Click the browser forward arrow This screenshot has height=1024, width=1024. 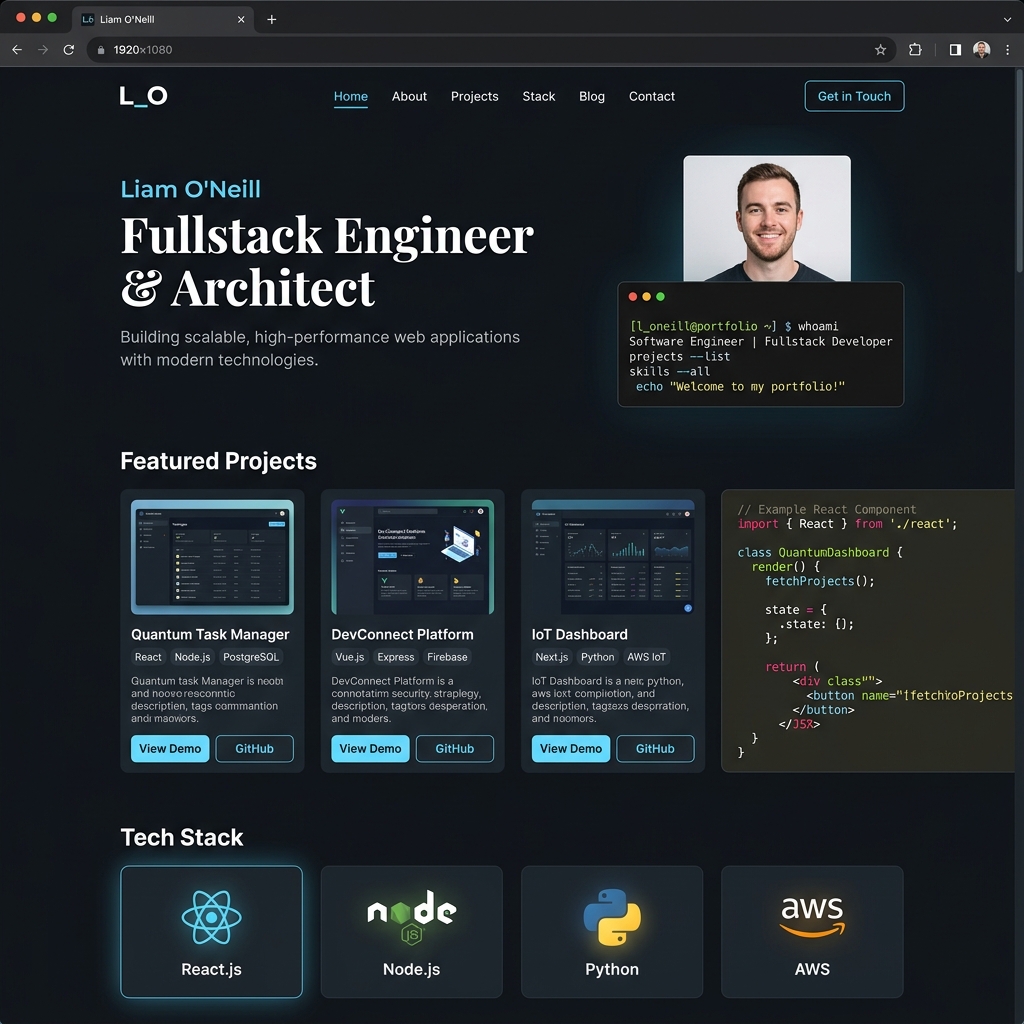pos(43,50)
